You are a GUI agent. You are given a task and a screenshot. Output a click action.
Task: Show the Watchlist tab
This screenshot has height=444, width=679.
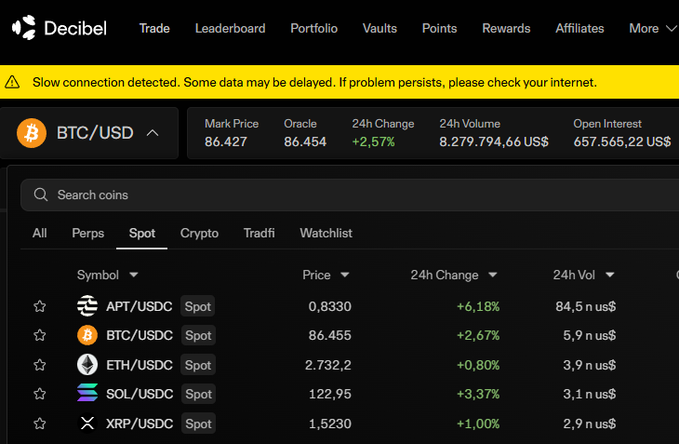(326, 233)
